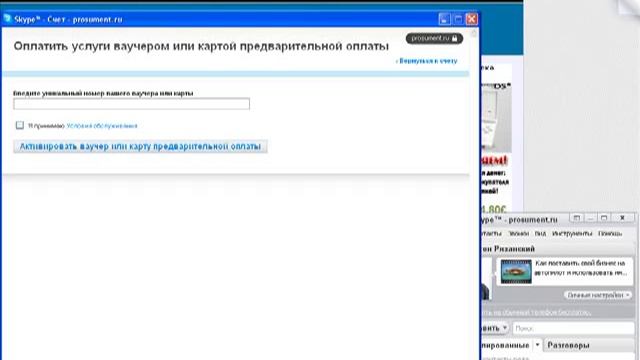Image resolution: width=640 pixels, height=360 pixels.
Task: Open the «Помощь» menu in Skype
Action: (x=610, y=233)
